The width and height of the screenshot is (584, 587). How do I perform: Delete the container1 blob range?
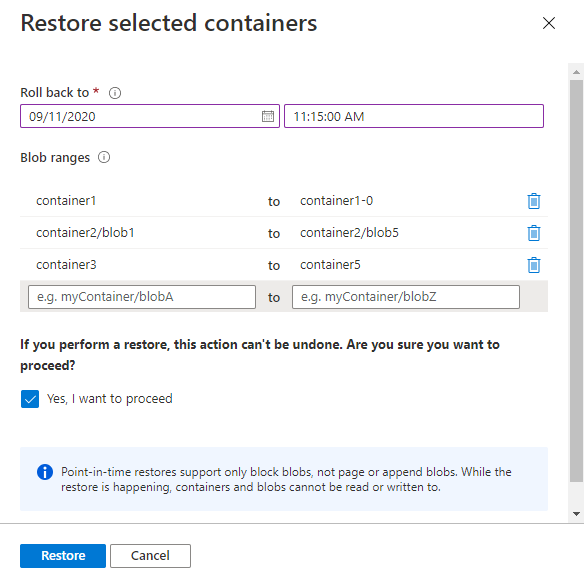tap(533, 201)
